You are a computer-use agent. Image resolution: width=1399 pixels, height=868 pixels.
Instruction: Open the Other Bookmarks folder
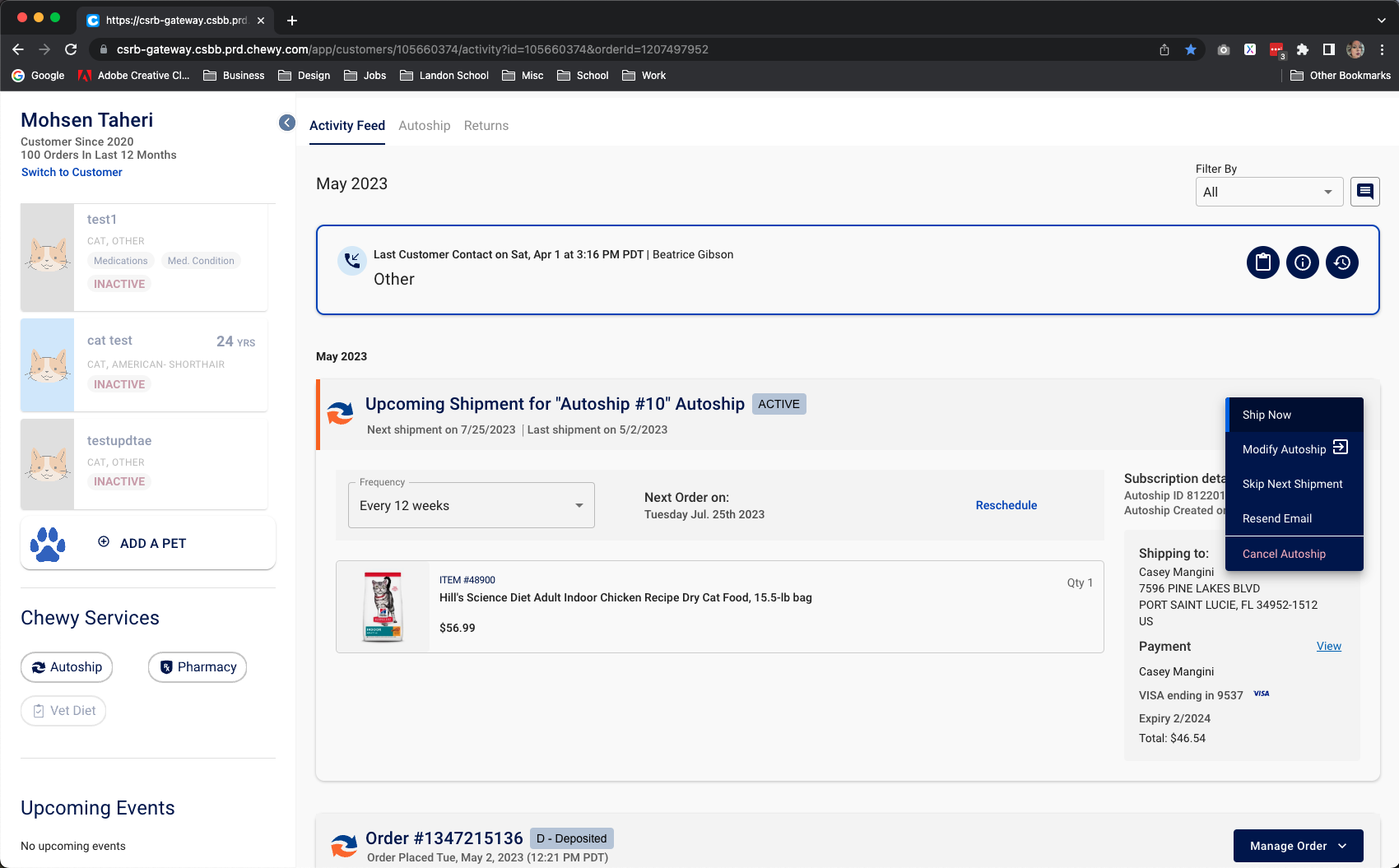(1340, 75)
